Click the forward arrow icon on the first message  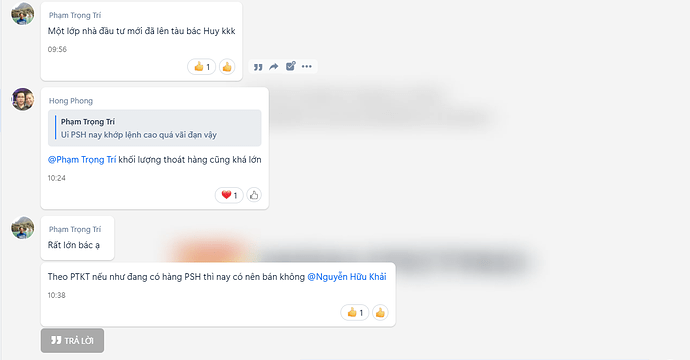coord(274,66)
